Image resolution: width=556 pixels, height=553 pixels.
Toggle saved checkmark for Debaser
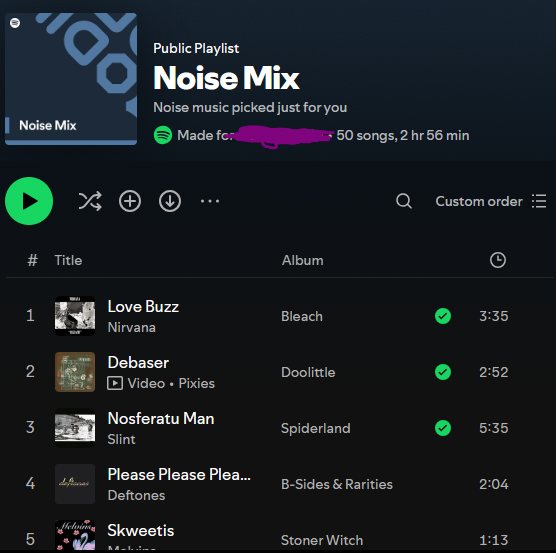pos(443,372)
